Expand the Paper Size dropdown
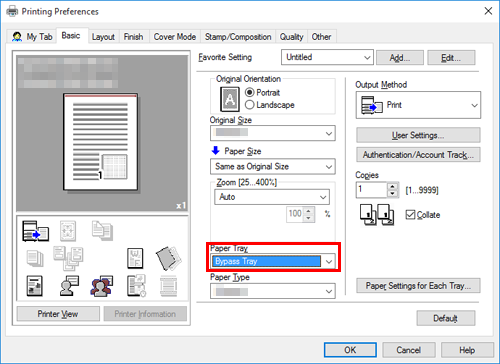 [273, 166]
